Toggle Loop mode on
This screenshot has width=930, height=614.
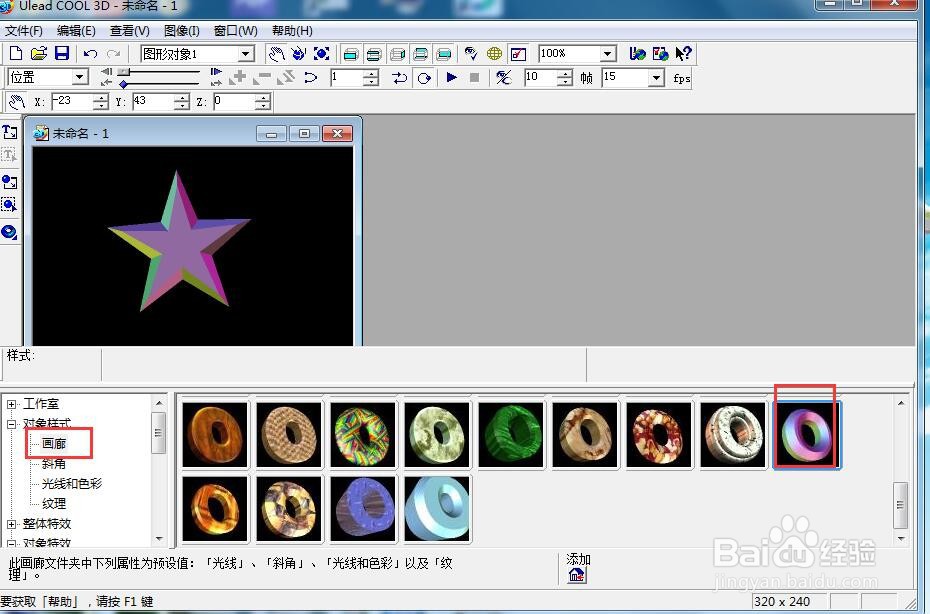(x=424, y=77)
